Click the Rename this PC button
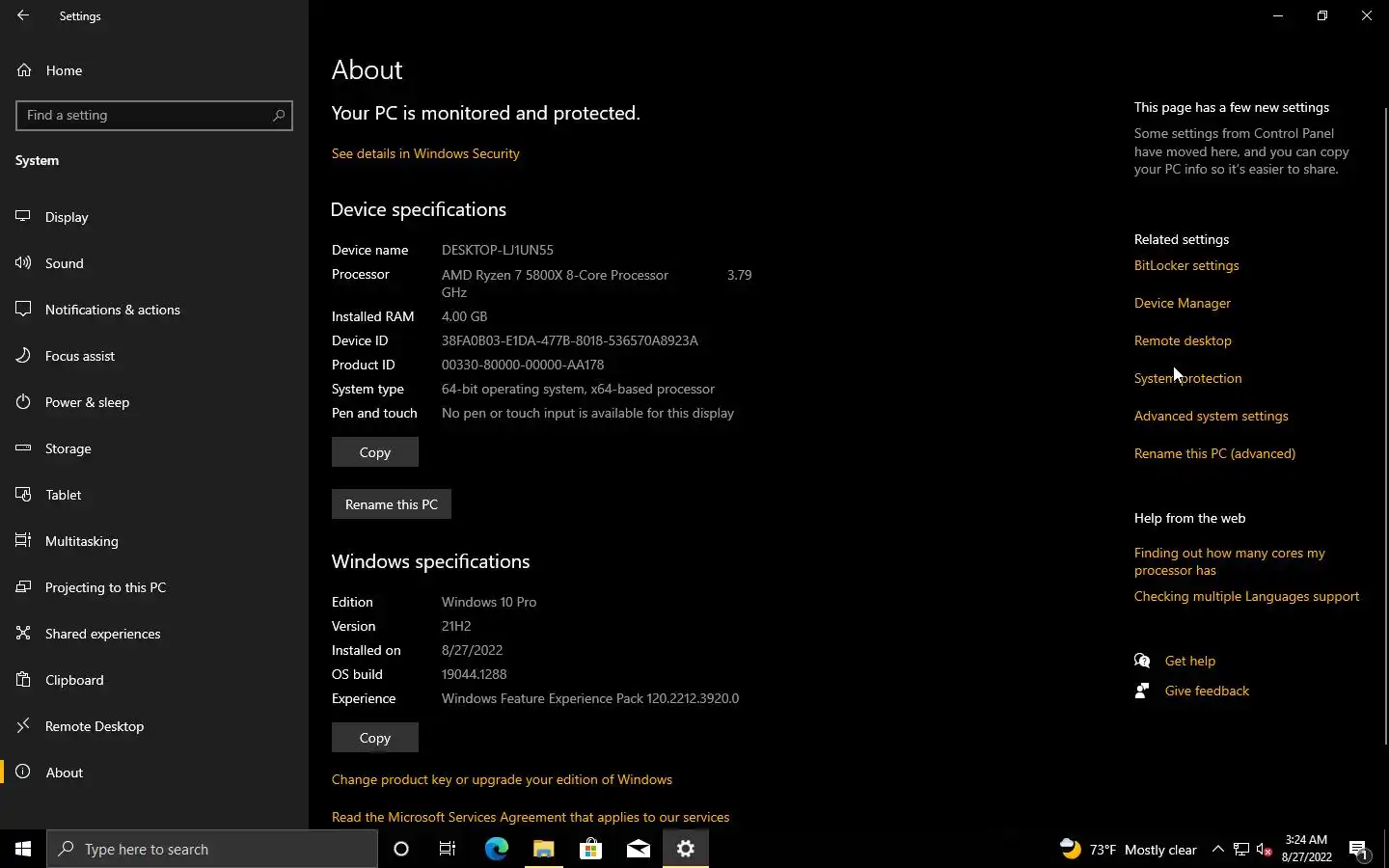Image resolution: width=1389 pixels, height=868 pixels. 392,504
